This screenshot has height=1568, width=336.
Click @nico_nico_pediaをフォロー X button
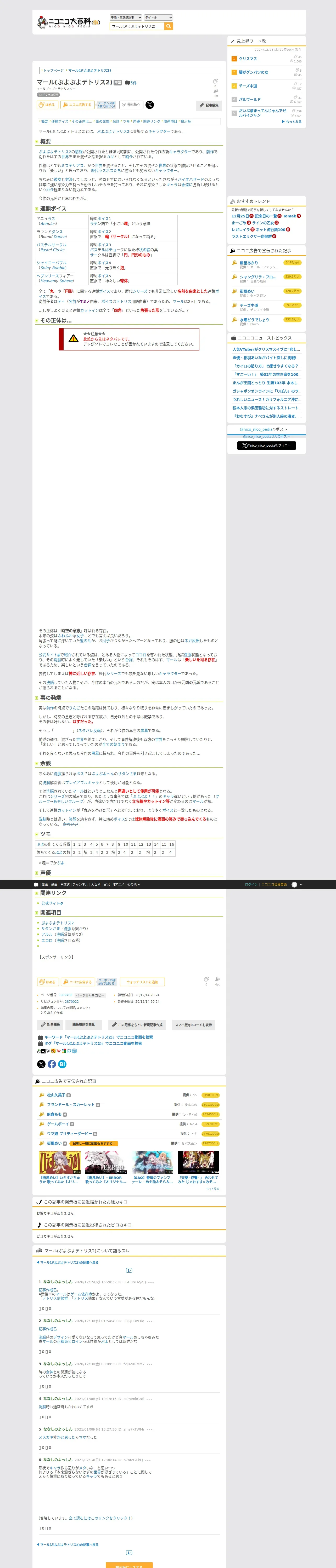(266, 446)
